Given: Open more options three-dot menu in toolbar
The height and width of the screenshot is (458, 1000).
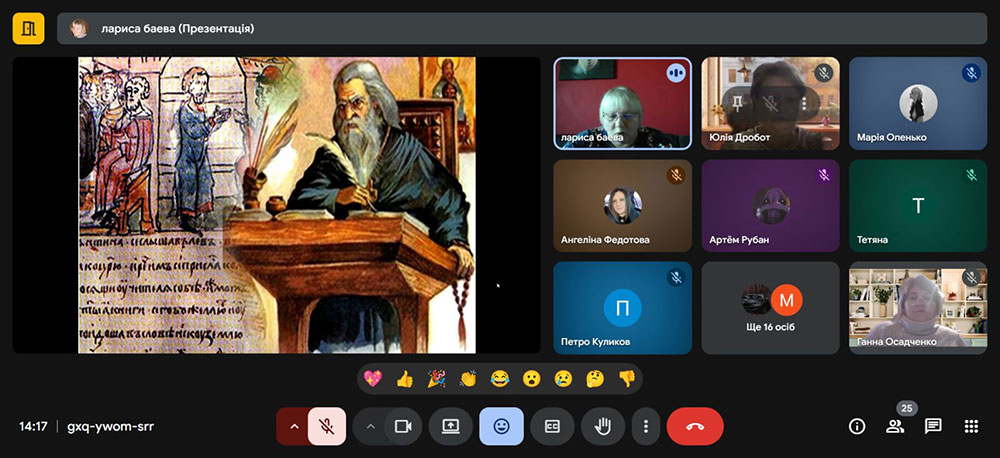Looking at the screenshot, I should point(646,426).
